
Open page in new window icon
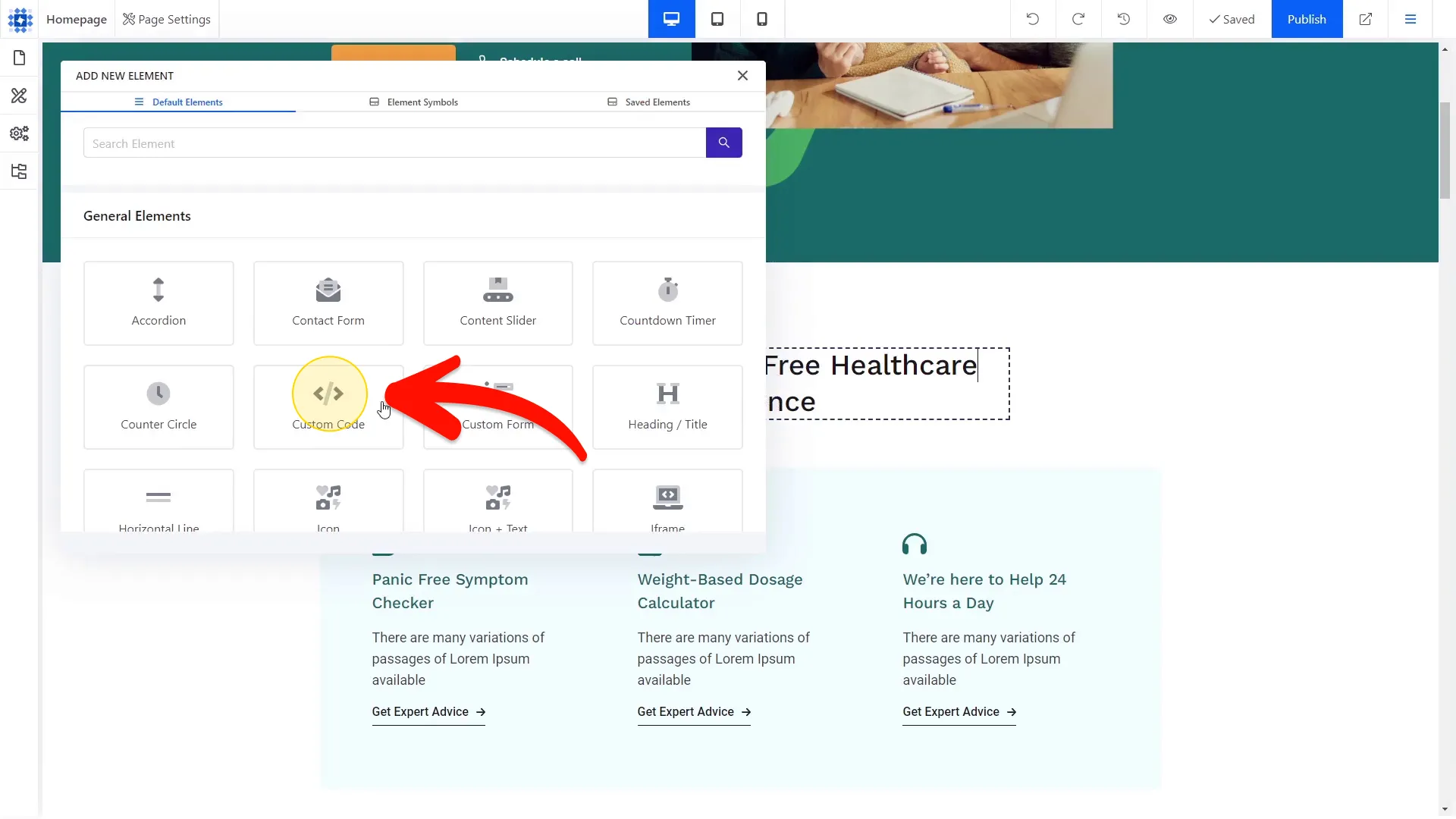[1365, 19]
